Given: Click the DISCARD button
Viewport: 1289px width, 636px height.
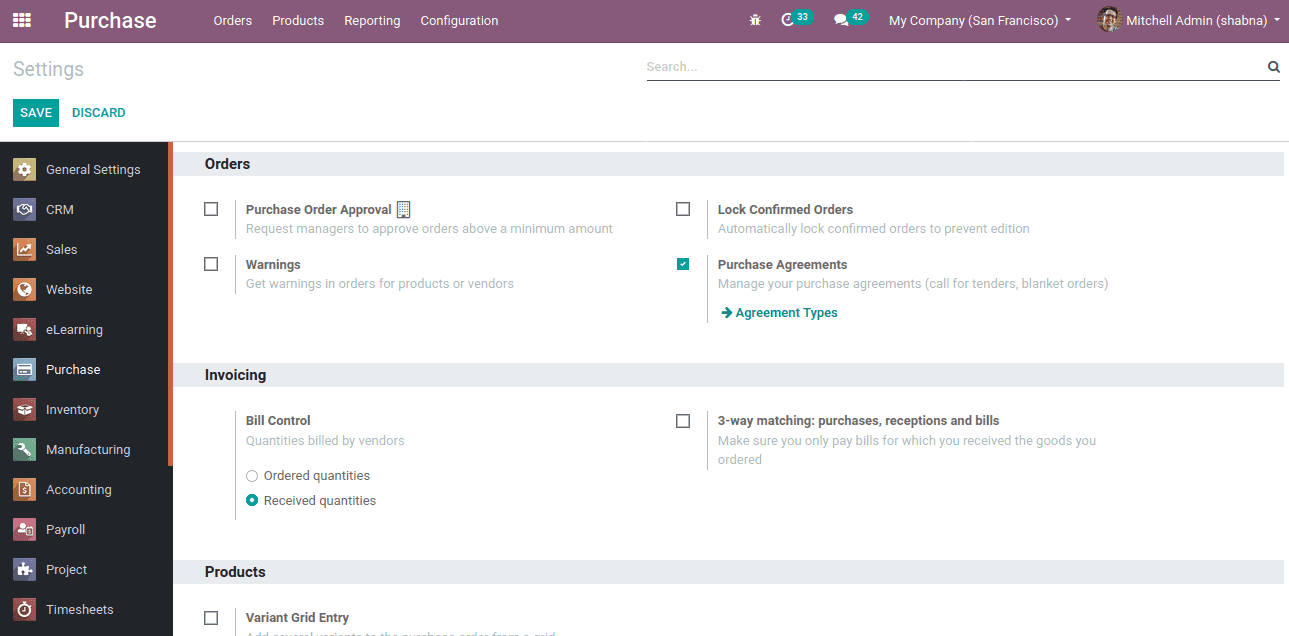Looking at the screenshot, I should [x=99, y=113].
